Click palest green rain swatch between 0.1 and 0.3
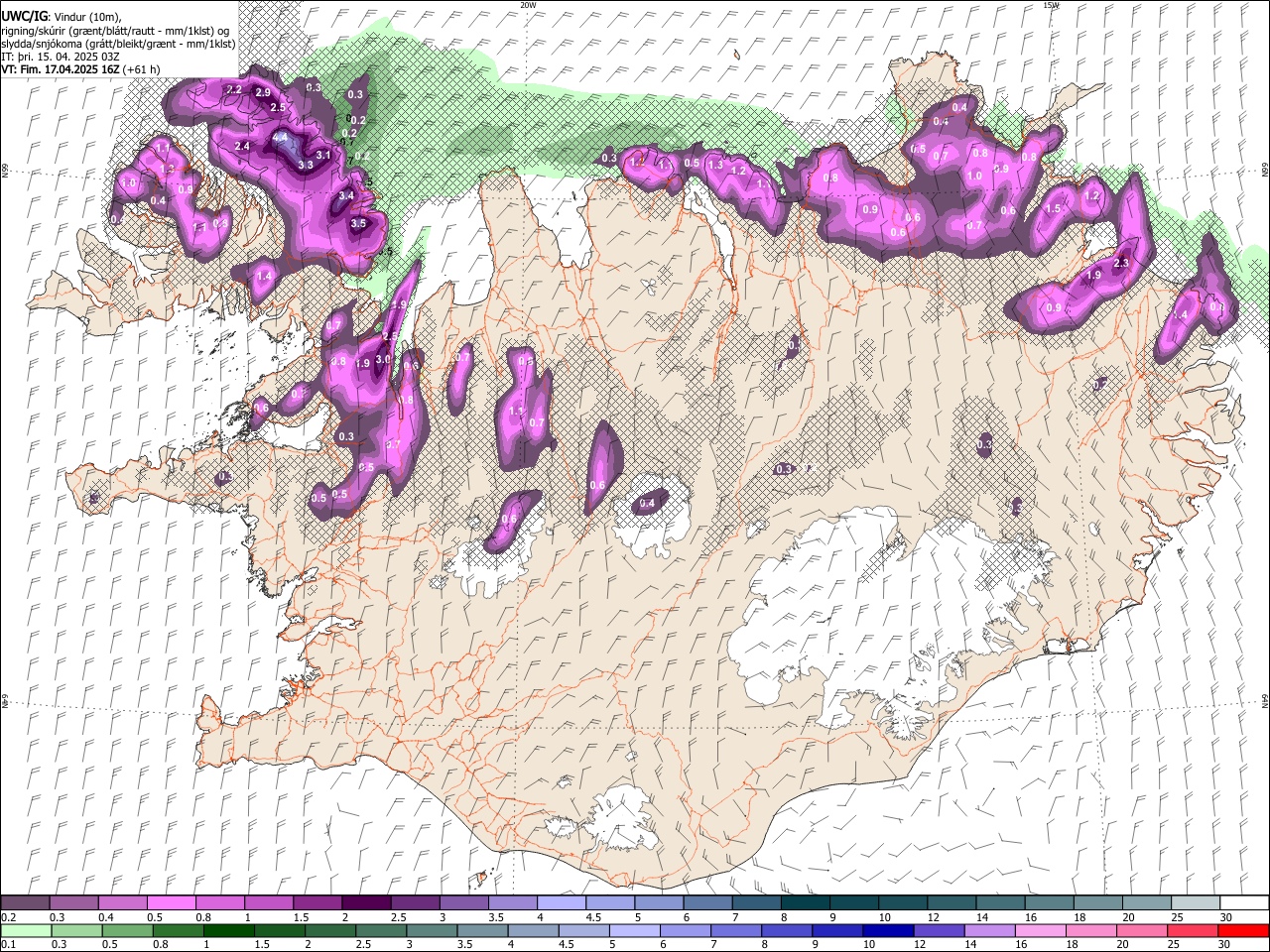Screen dimensions: 1270x952 click(25, 930)
